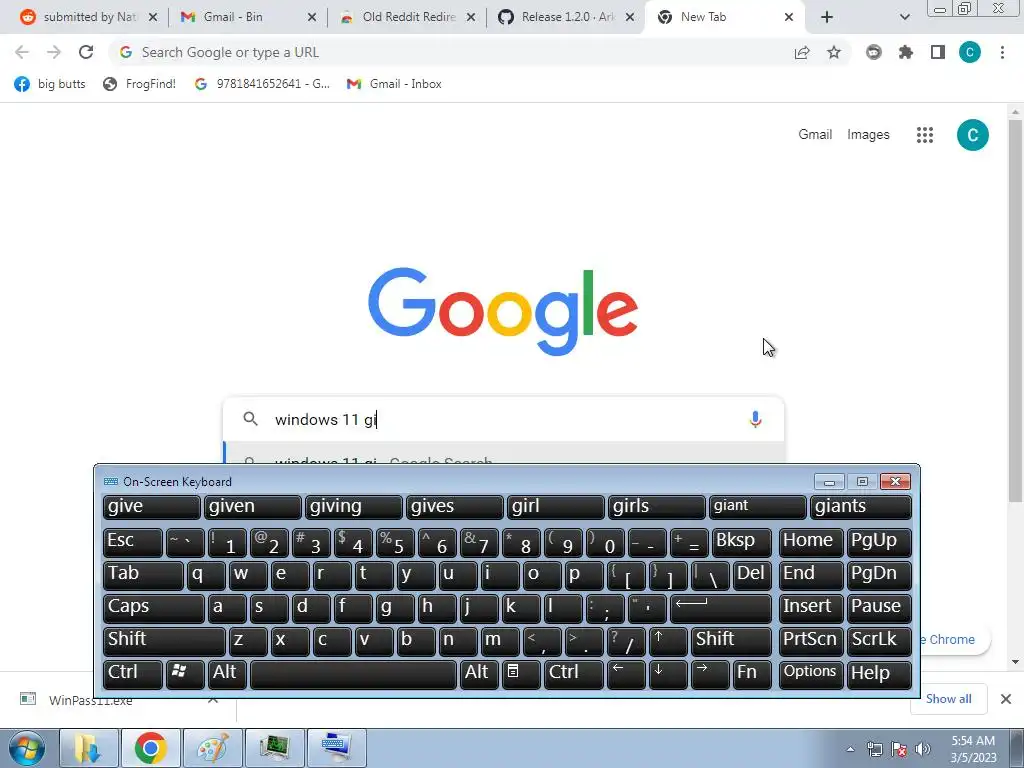The height and width of the screenshot is (768, 1024).
Task: Click the magnifier icon in Google search box
Action: [251, 419]
